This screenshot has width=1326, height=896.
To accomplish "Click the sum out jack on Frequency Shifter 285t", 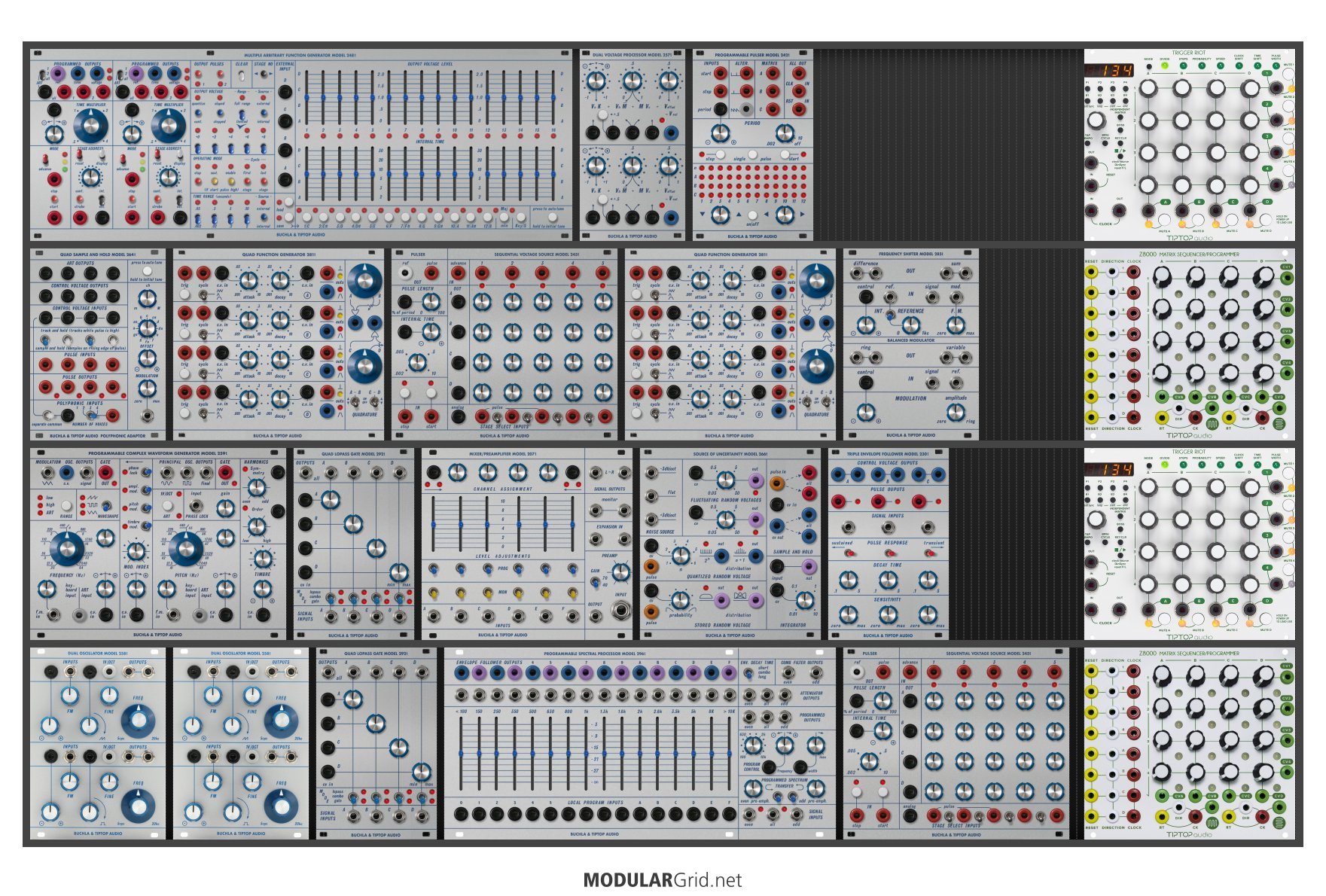I will tap(965, 273).
